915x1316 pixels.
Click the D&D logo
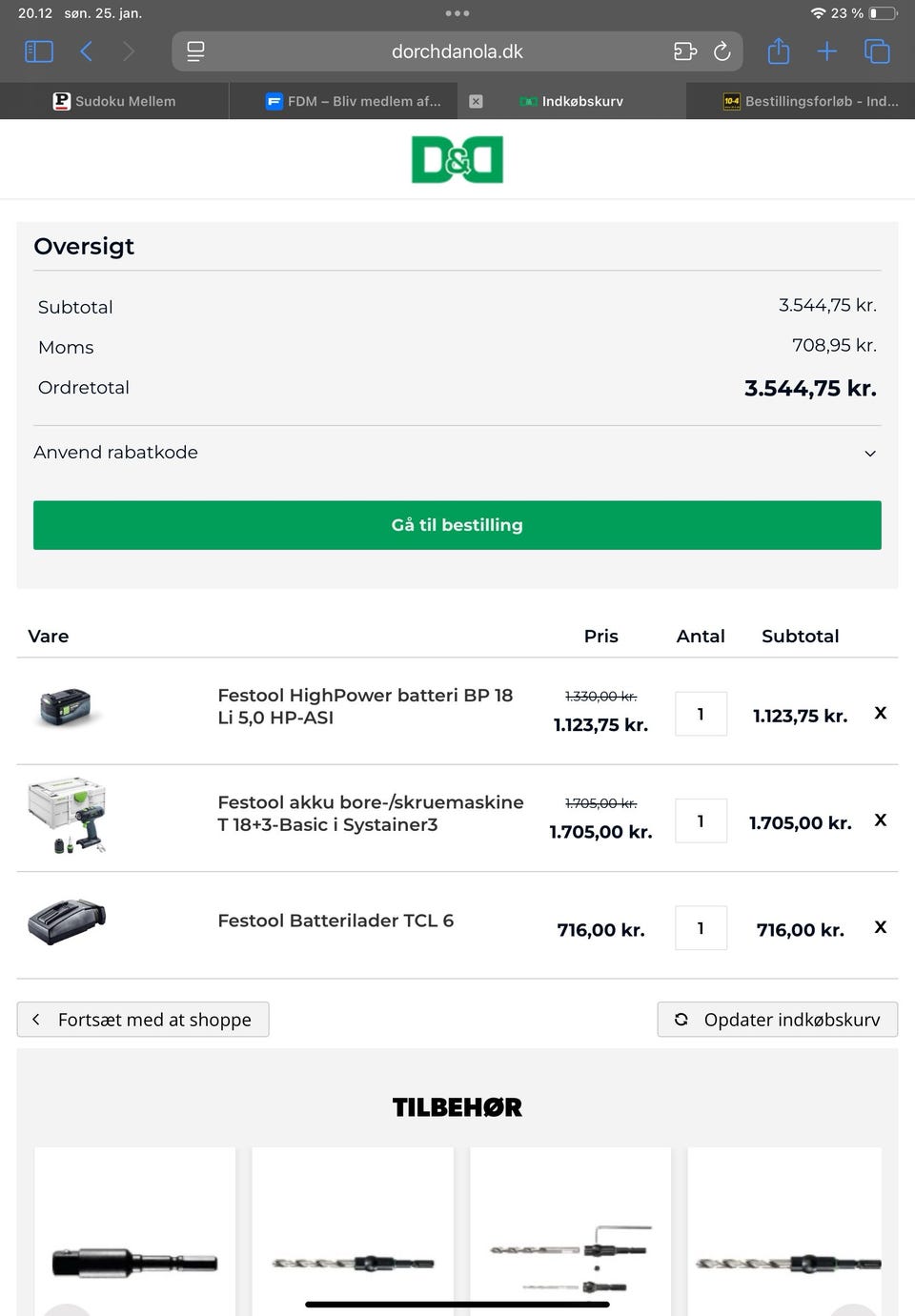point(457,159)
